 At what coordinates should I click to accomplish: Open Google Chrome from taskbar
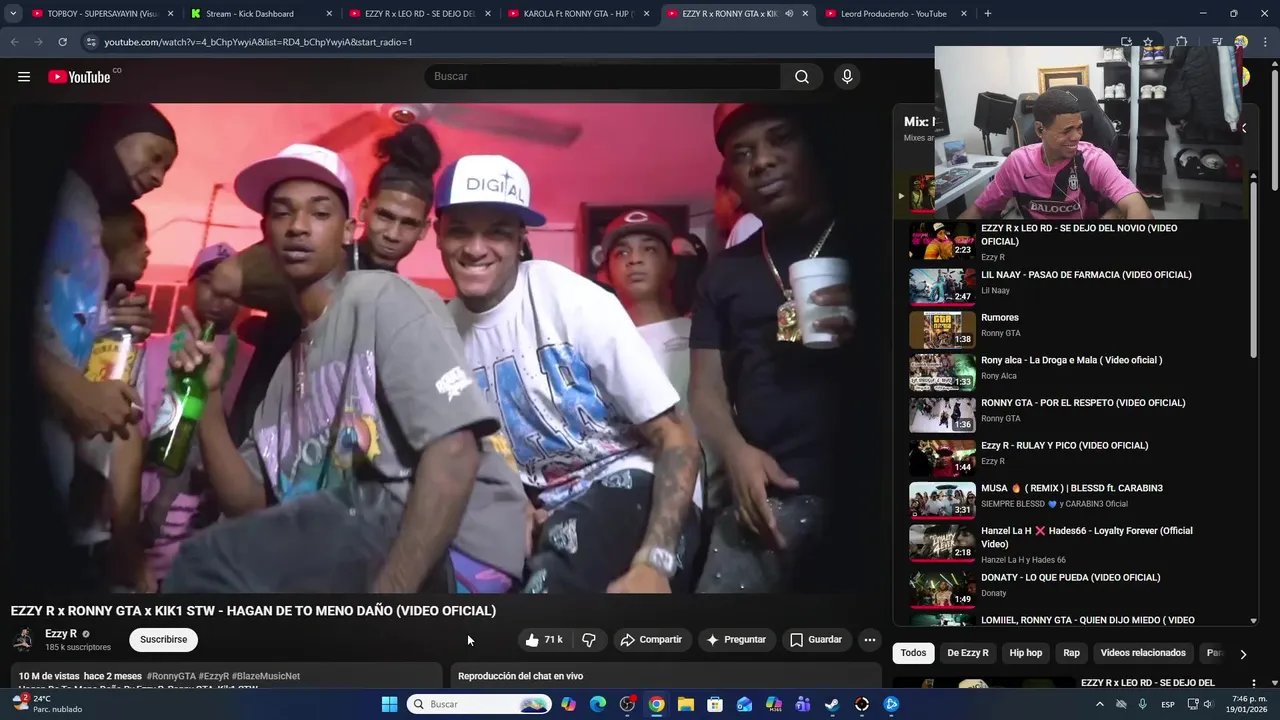point(656,704)
